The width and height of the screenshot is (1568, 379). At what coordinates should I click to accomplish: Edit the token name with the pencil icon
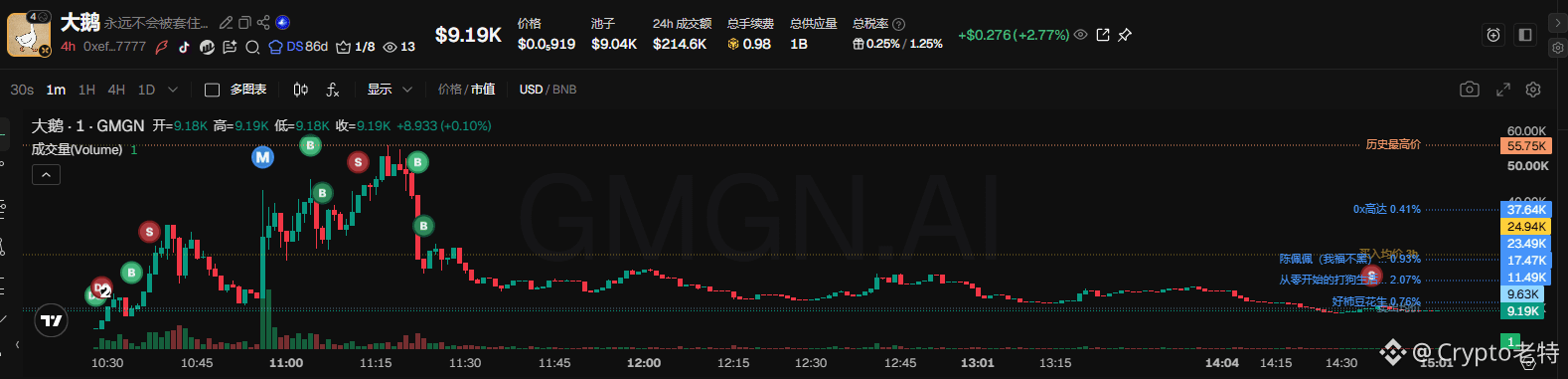tap(227, 23)
